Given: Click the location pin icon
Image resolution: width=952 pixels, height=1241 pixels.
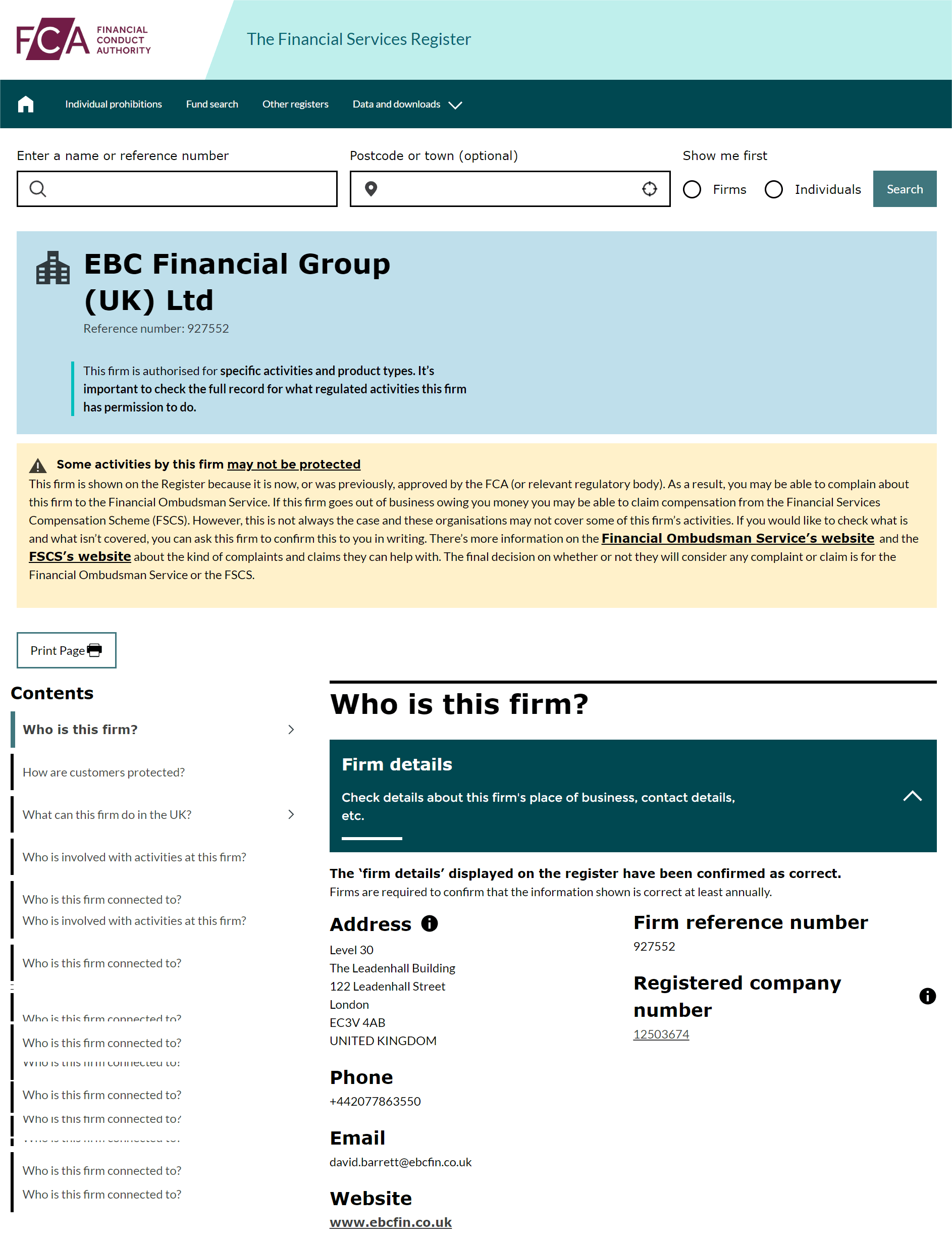Looking at the screenshot, I should coord(371,189).
